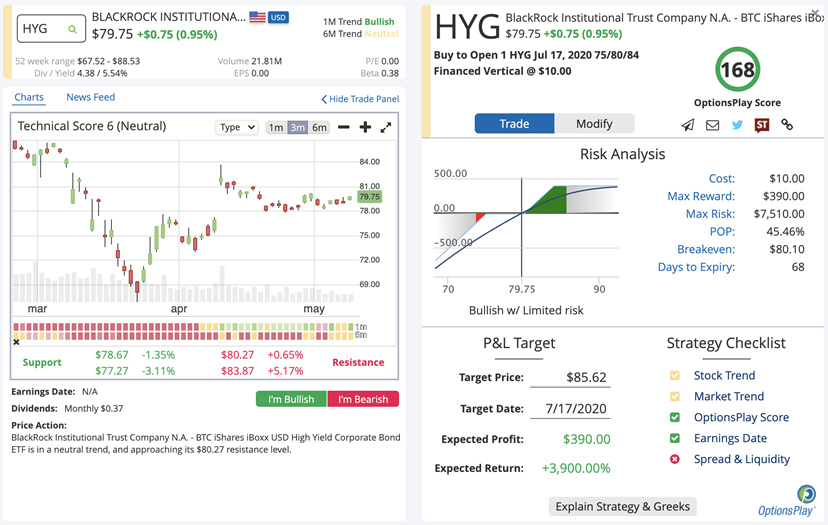Image resolution: width=828 pixels, height=525 pixels.
Task: Toggle Earnings Date checklist box
Action: [674, 438]
